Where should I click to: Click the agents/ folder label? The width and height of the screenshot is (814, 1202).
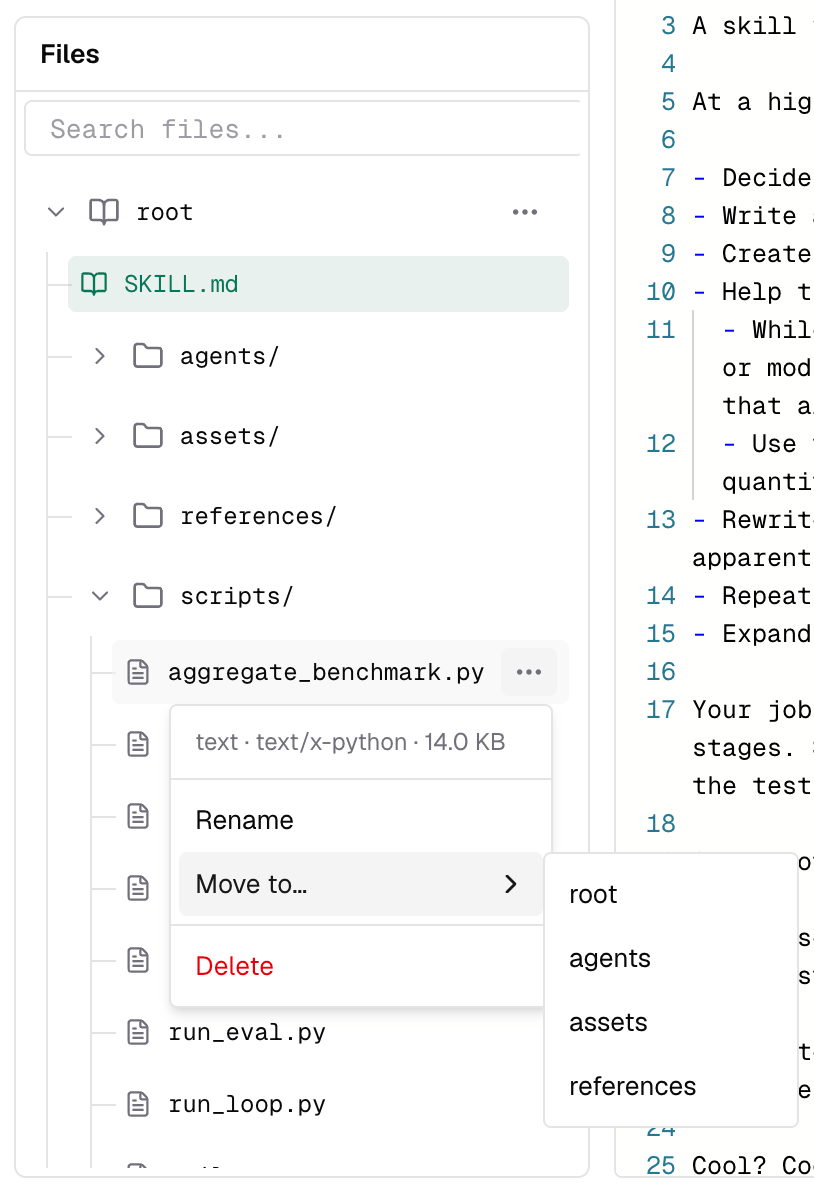229,356
